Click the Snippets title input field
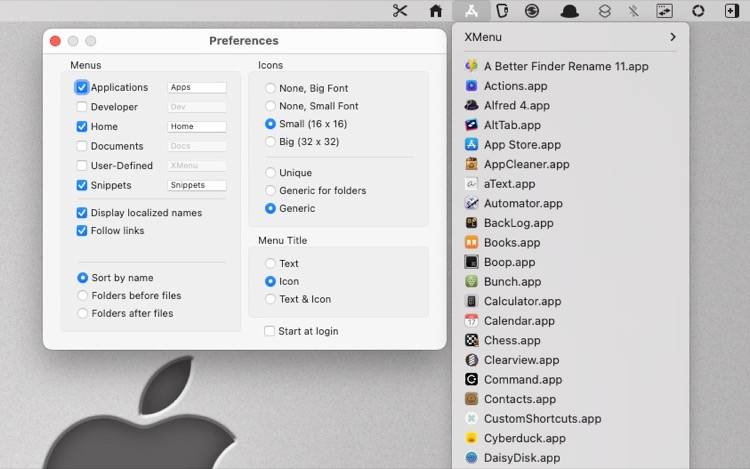 [197, 185]
